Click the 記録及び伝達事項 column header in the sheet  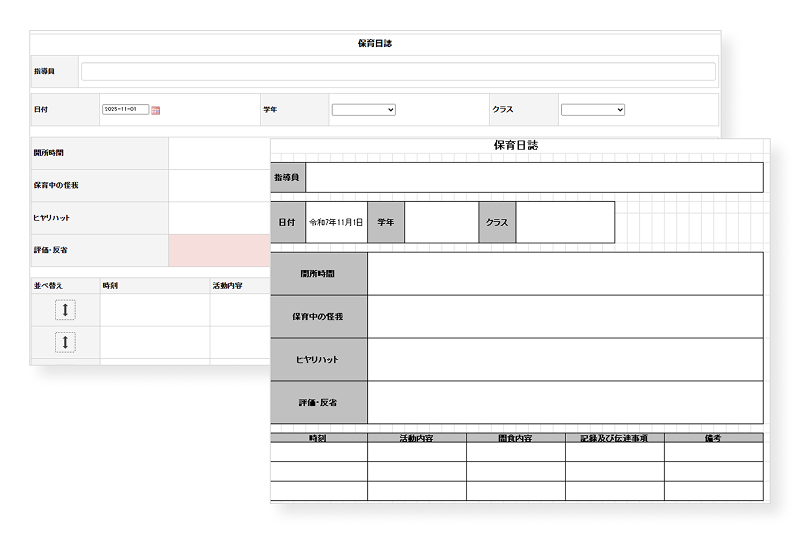click(x=614, y=438)
